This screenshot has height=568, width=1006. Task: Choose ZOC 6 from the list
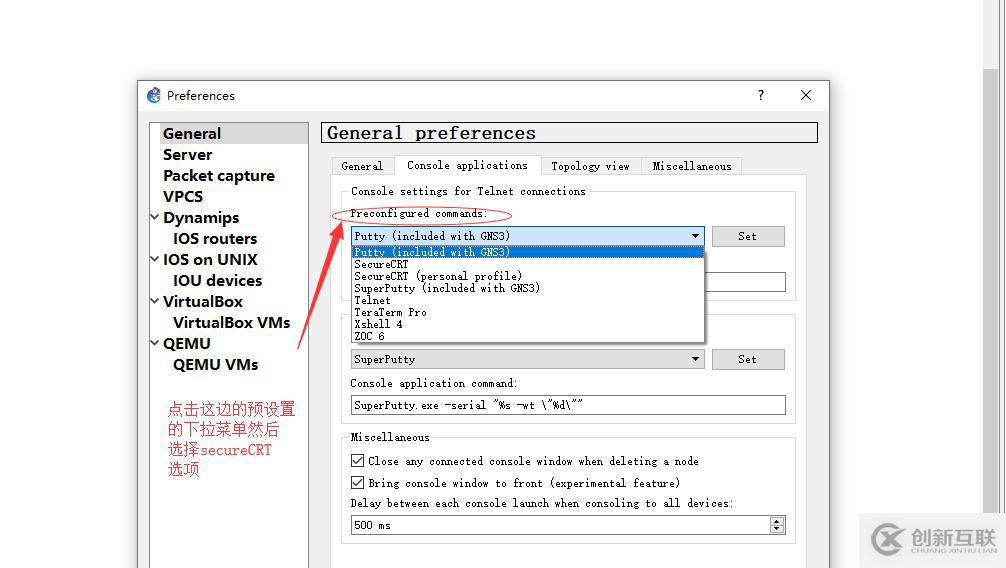click(x=527, y=336)
